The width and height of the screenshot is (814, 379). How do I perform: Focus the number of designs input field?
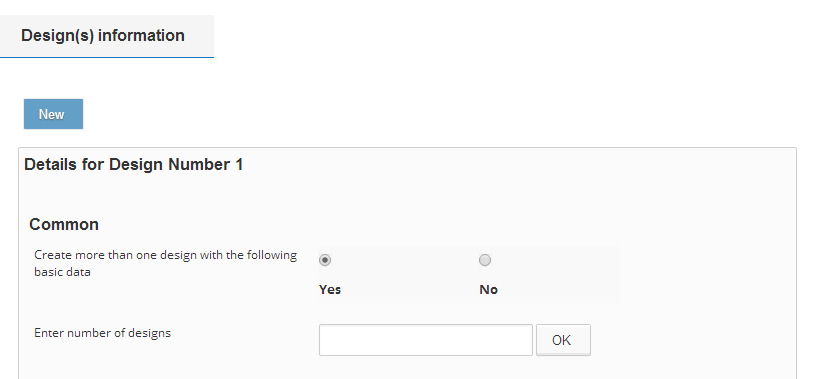click(426, 340)
